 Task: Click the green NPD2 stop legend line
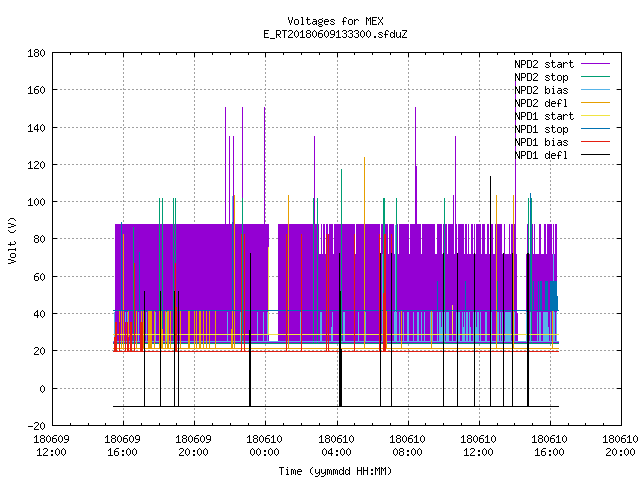pos(596,77)
